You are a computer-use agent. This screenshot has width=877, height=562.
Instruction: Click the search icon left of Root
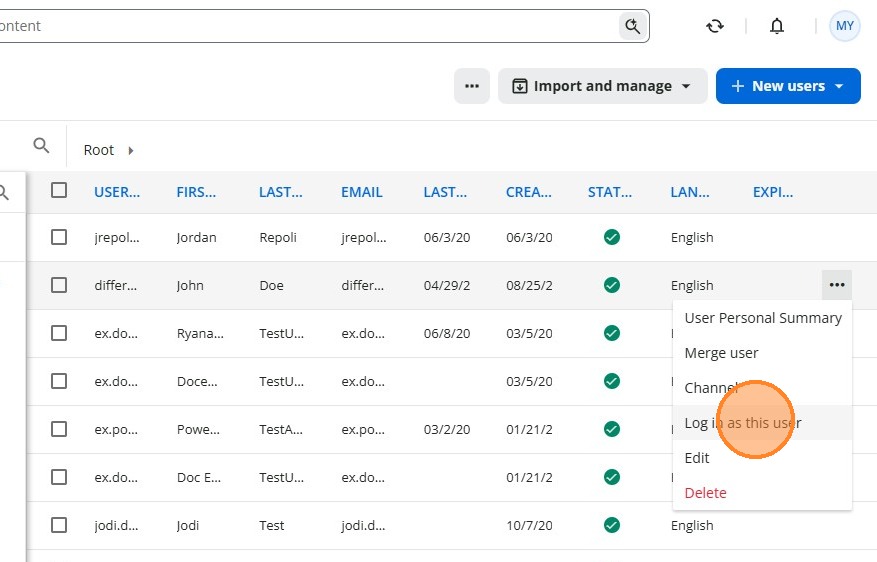(x=41, y=146)
